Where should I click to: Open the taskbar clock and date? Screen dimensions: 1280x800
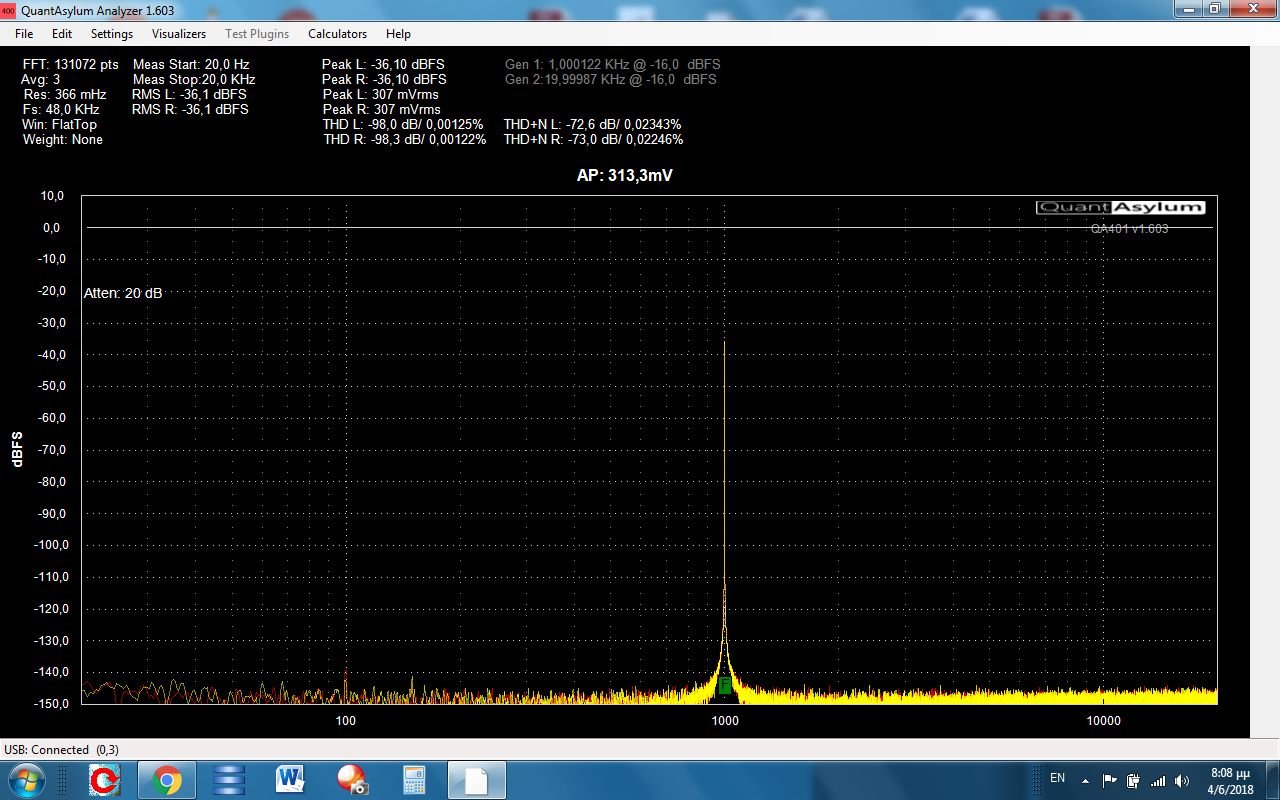[1230, 780]
